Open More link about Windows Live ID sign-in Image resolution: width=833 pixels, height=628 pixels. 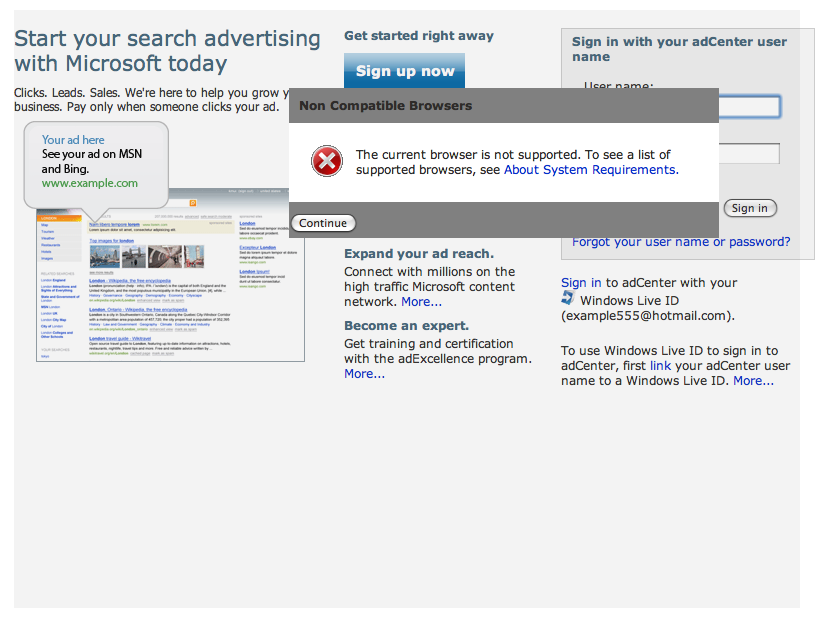click(753, 381)
